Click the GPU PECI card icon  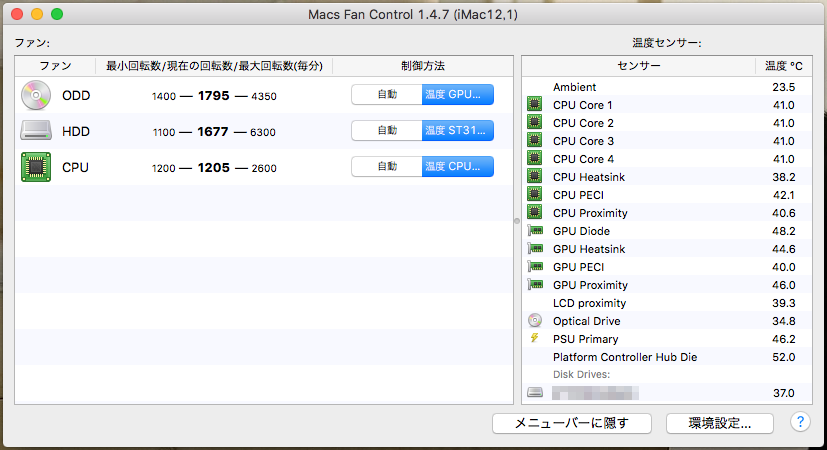(x=535, y=266)
